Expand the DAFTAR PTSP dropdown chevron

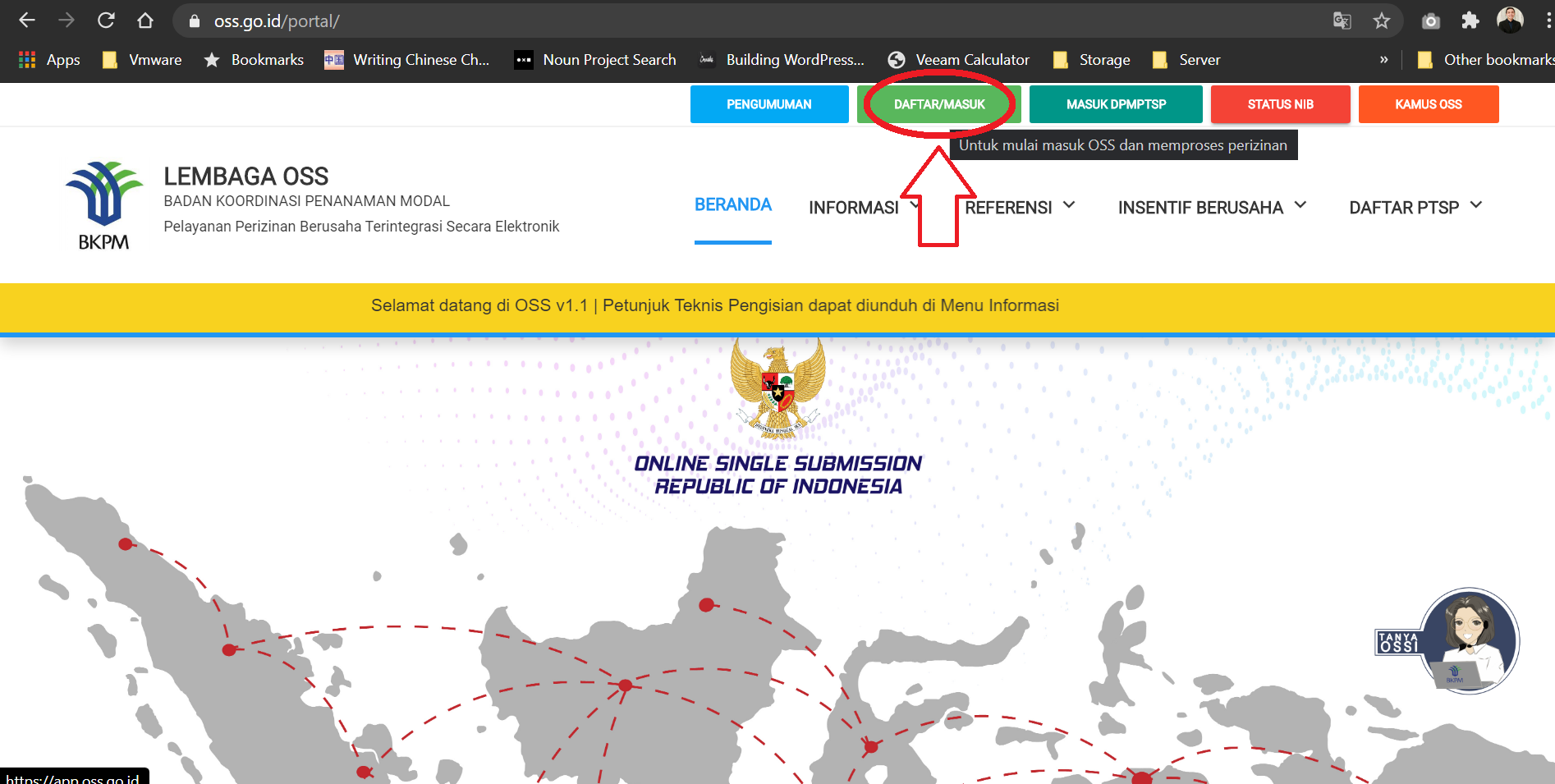[1476, 205]
